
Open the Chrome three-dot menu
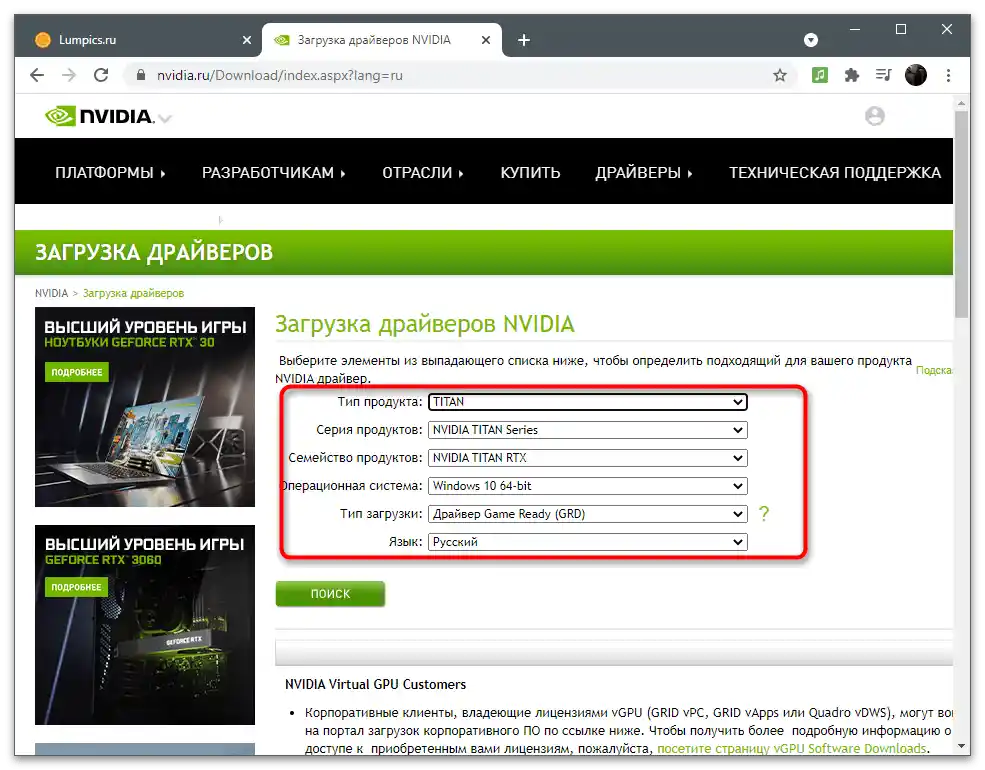(x=948, y=75)
